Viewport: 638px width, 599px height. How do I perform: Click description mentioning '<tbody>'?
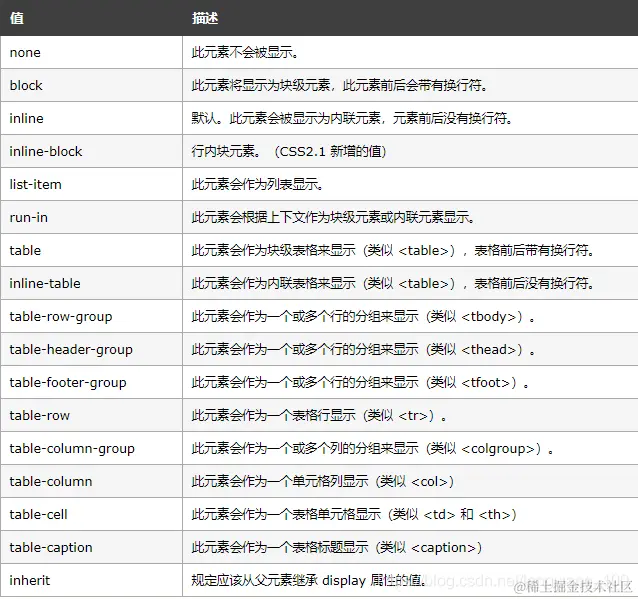coord(363,316)
